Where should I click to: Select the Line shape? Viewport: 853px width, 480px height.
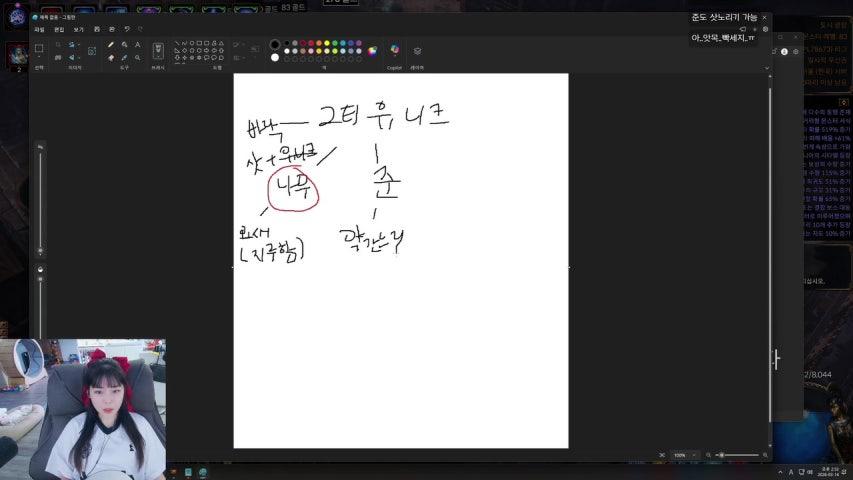pyautogui.click(x=177, y=43)
